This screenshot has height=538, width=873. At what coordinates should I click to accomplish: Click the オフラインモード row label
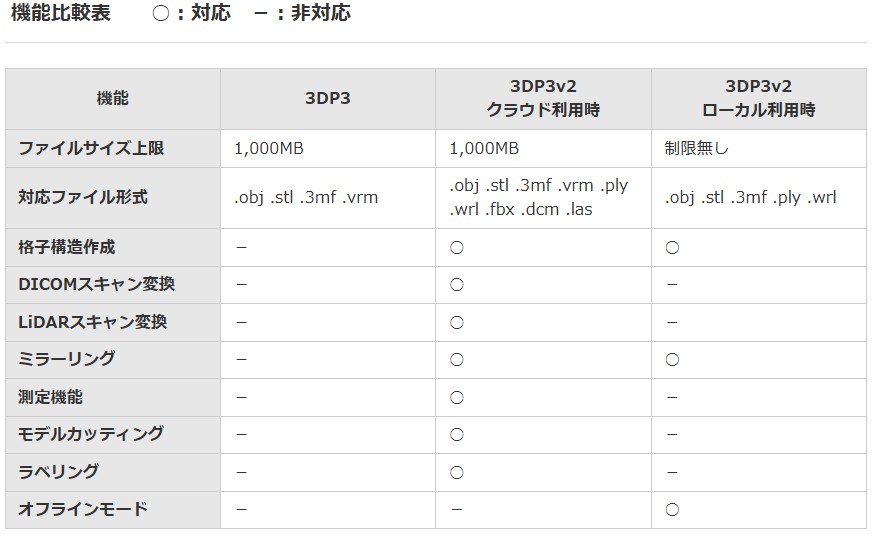pyautogui.click(x=83, y=509)
